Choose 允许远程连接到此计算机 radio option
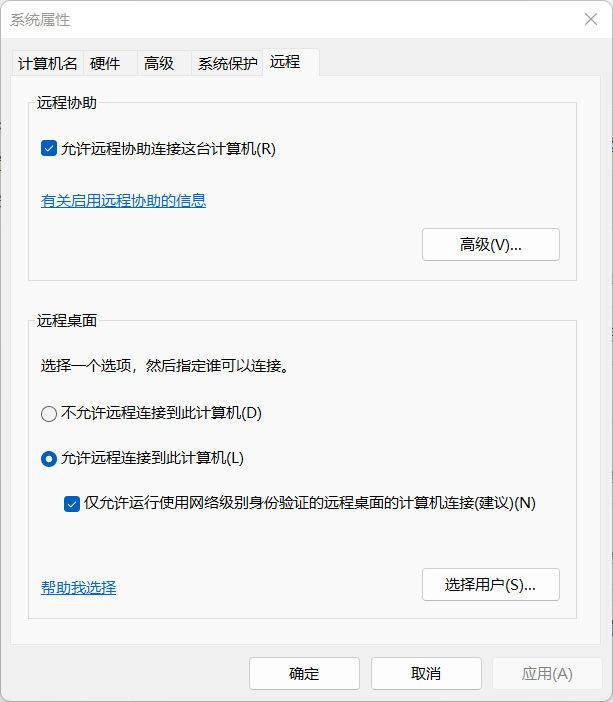 (48, 458)
